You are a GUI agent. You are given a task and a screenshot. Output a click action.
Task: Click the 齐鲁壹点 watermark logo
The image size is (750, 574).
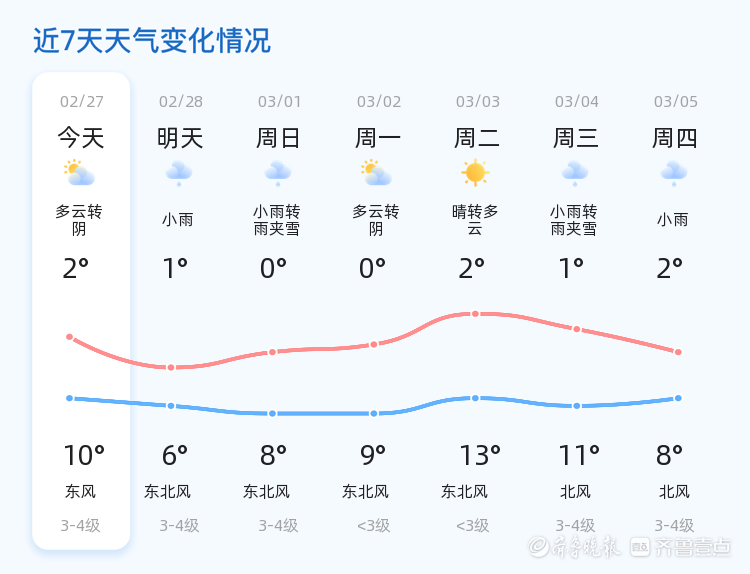693,546
